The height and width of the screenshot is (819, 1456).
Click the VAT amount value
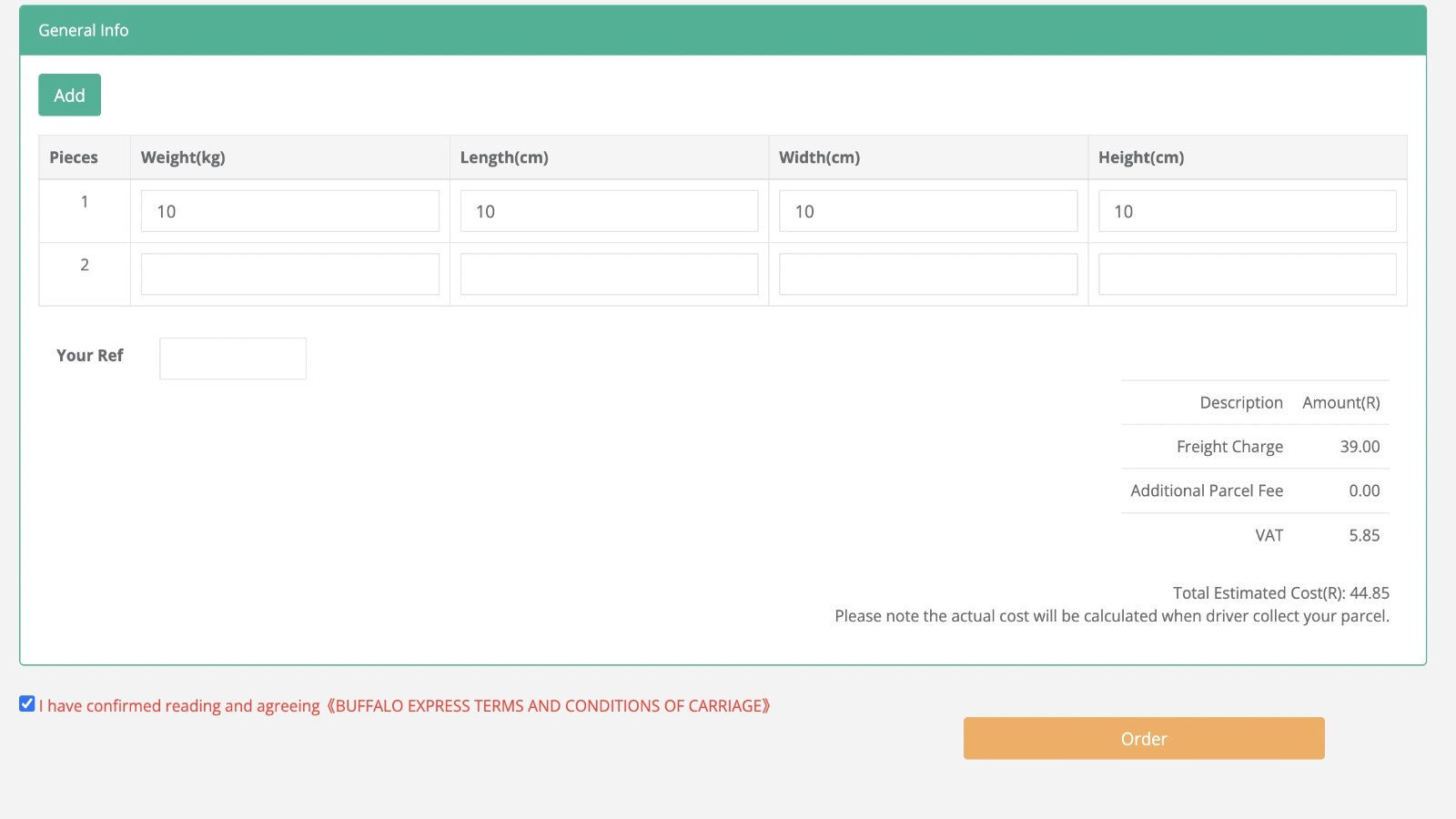coord(1363,535)
